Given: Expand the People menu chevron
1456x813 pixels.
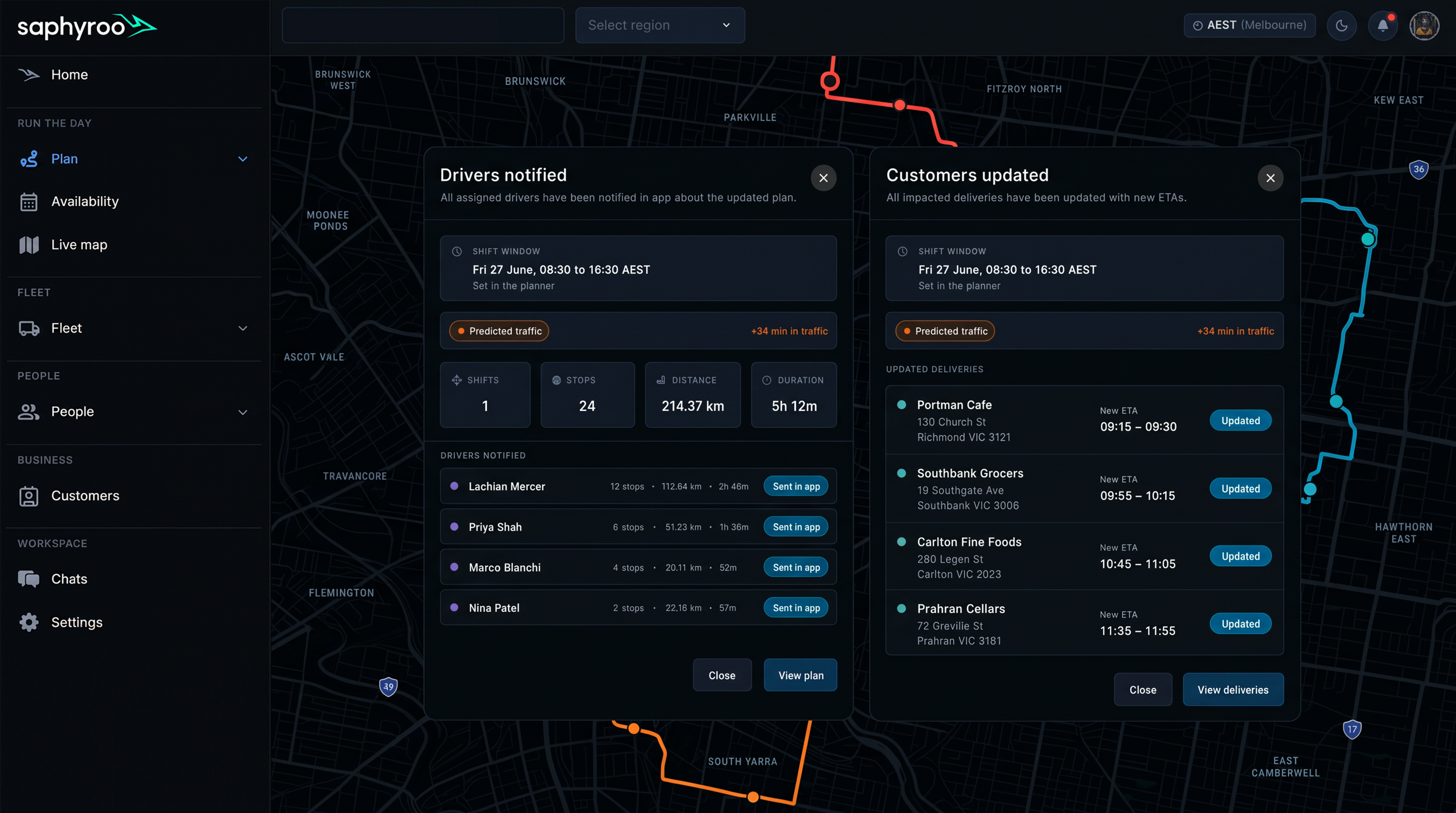Looking at the screenshot, I should [x=243, y=412].
